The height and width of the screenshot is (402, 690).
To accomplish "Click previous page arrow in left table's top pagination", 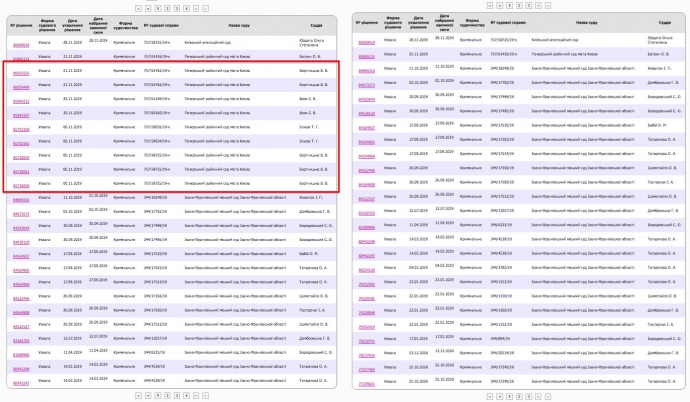I will point(147,7).
